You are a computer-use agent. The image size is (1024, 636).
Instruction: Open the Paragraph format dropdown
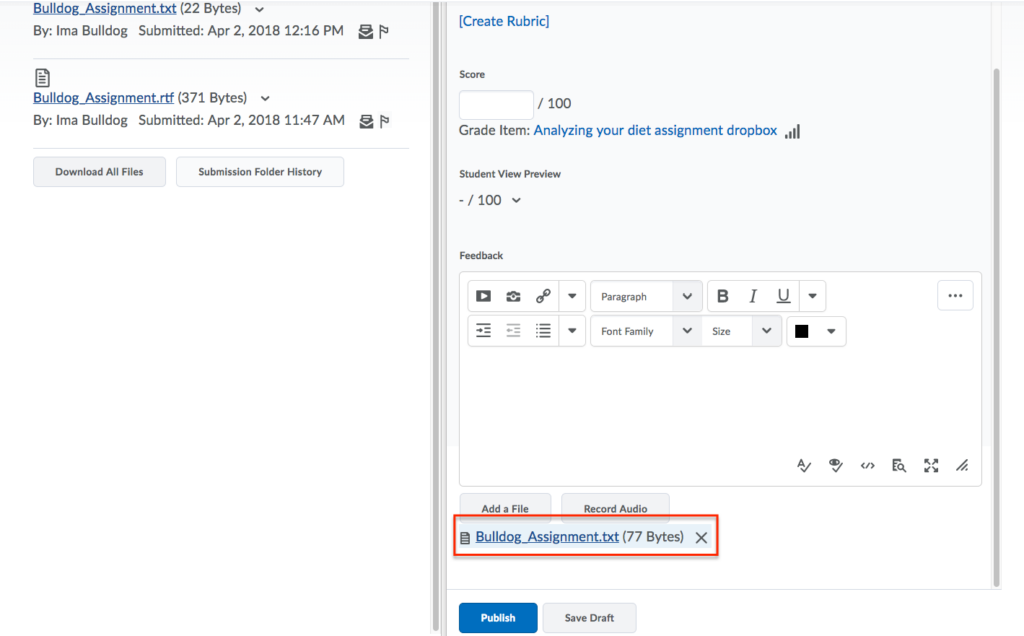(645, 296)
